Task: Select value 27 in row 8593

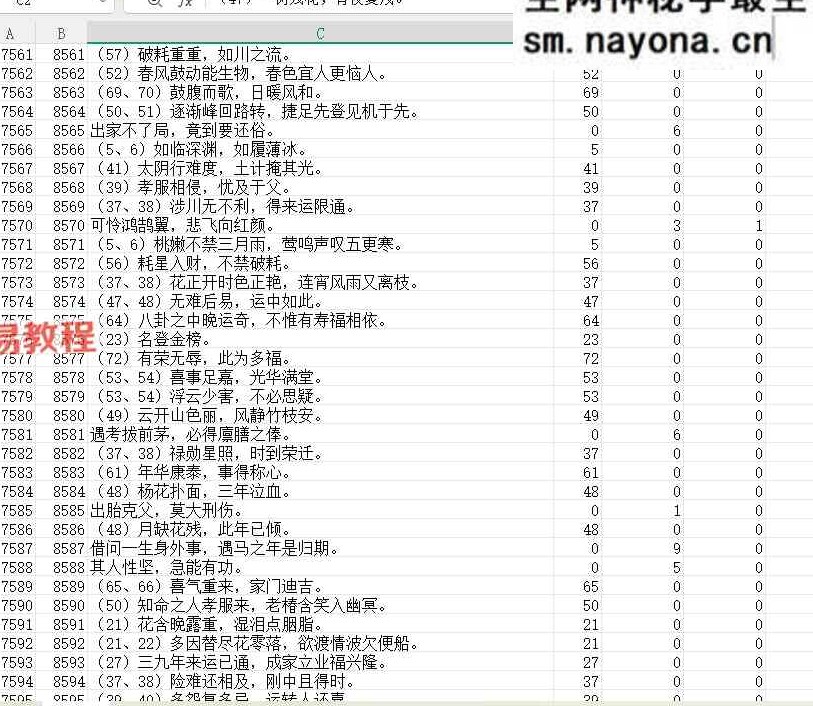Action: [x=591, y=663]
